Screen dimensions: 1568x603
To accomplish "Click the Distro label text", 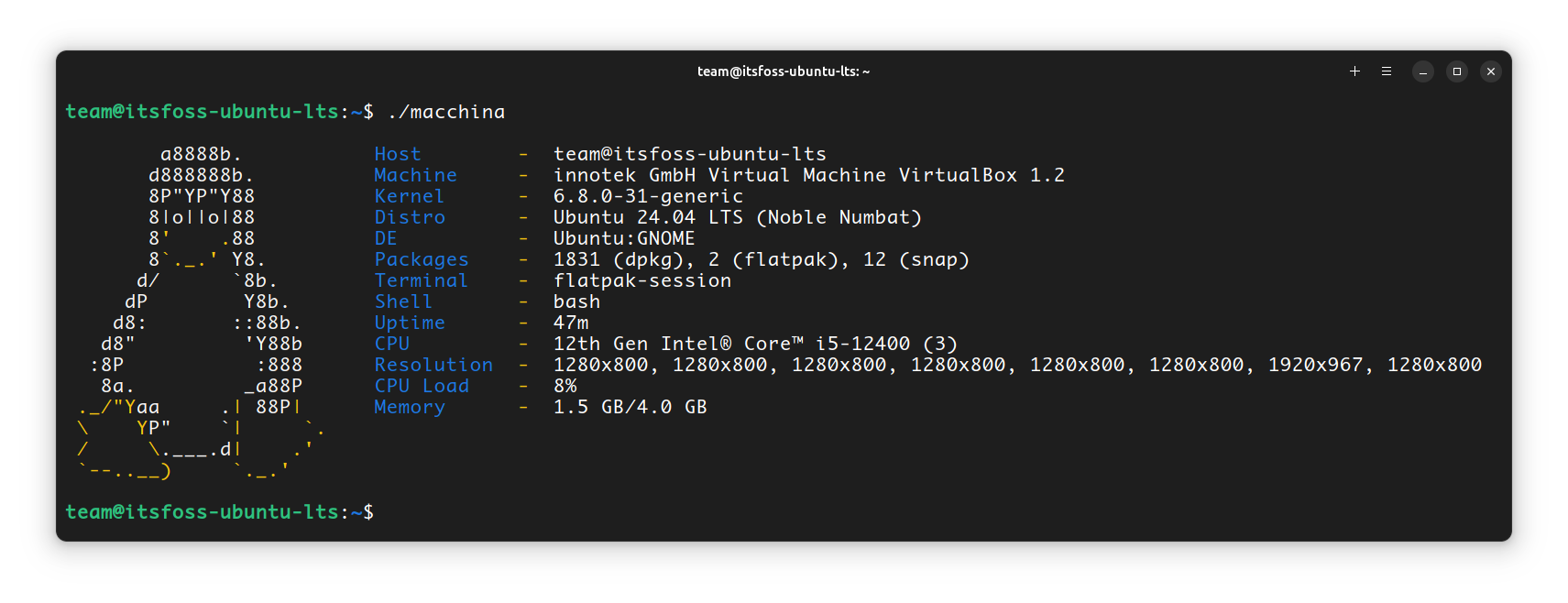I will coord(410,217).
